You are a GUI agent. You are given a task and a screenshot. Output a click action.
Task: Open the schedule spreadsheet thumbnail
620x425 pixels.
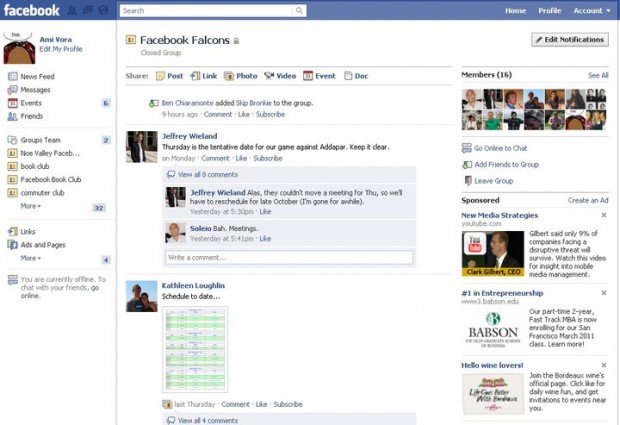(194, 349)
